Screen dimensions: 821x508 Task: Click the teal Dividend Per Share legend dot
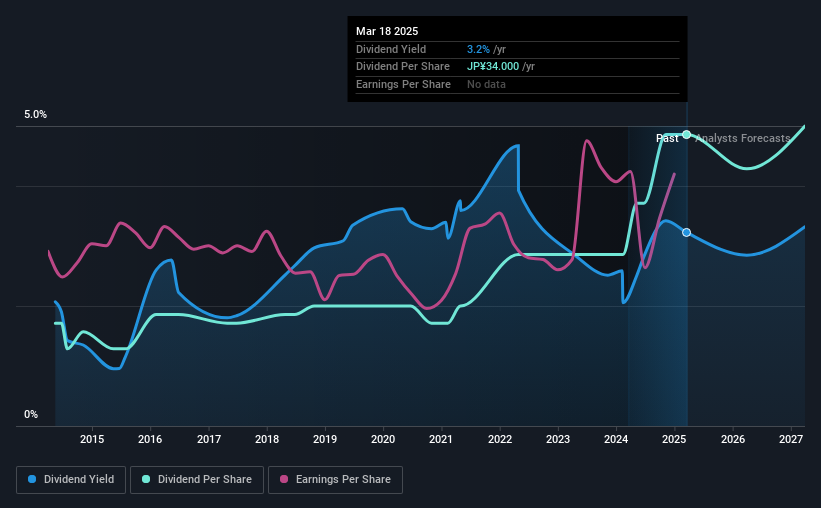[146, 479]
